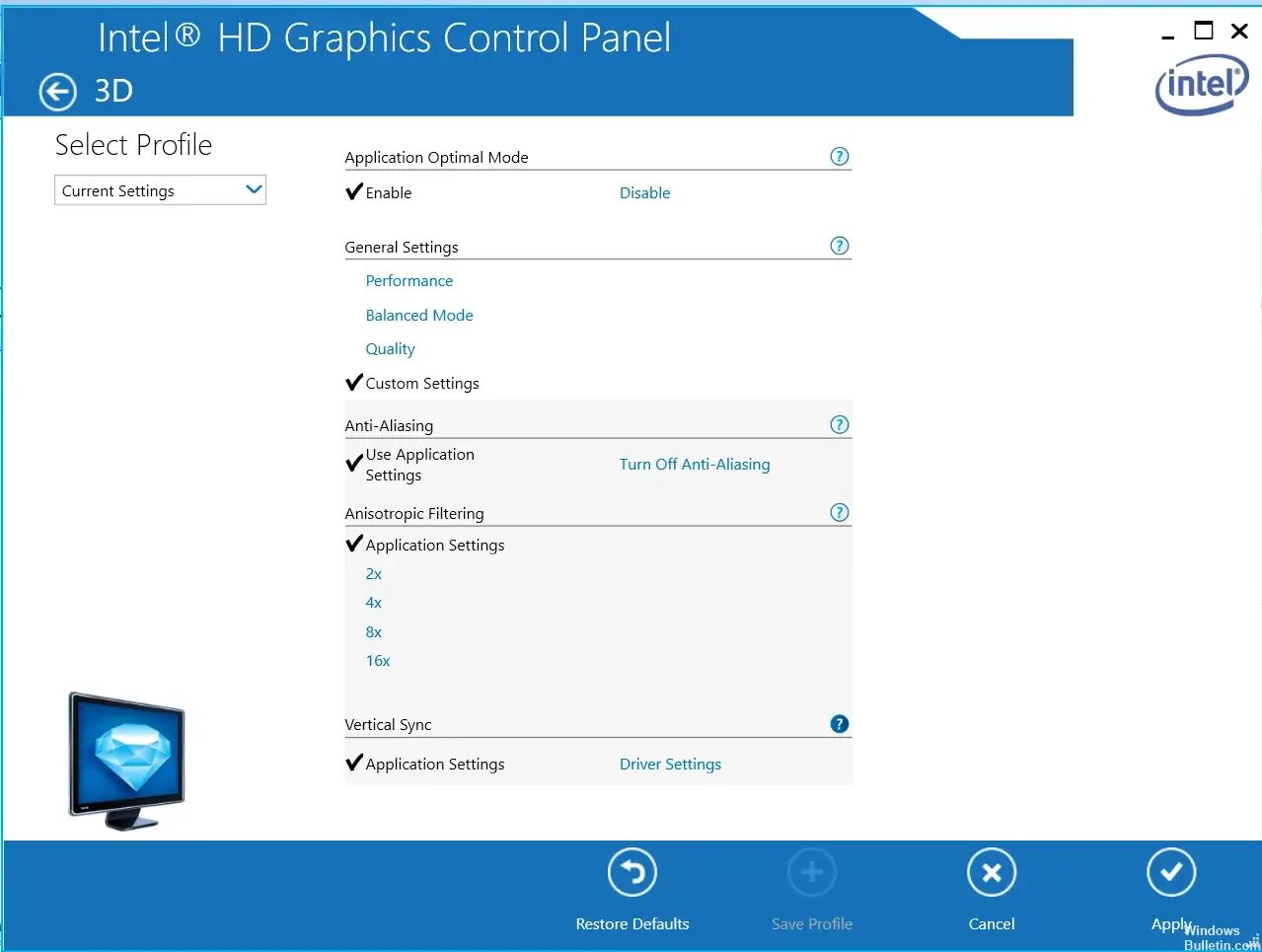
Task: Maximize the control panel window
Action: click(1204, 31)
